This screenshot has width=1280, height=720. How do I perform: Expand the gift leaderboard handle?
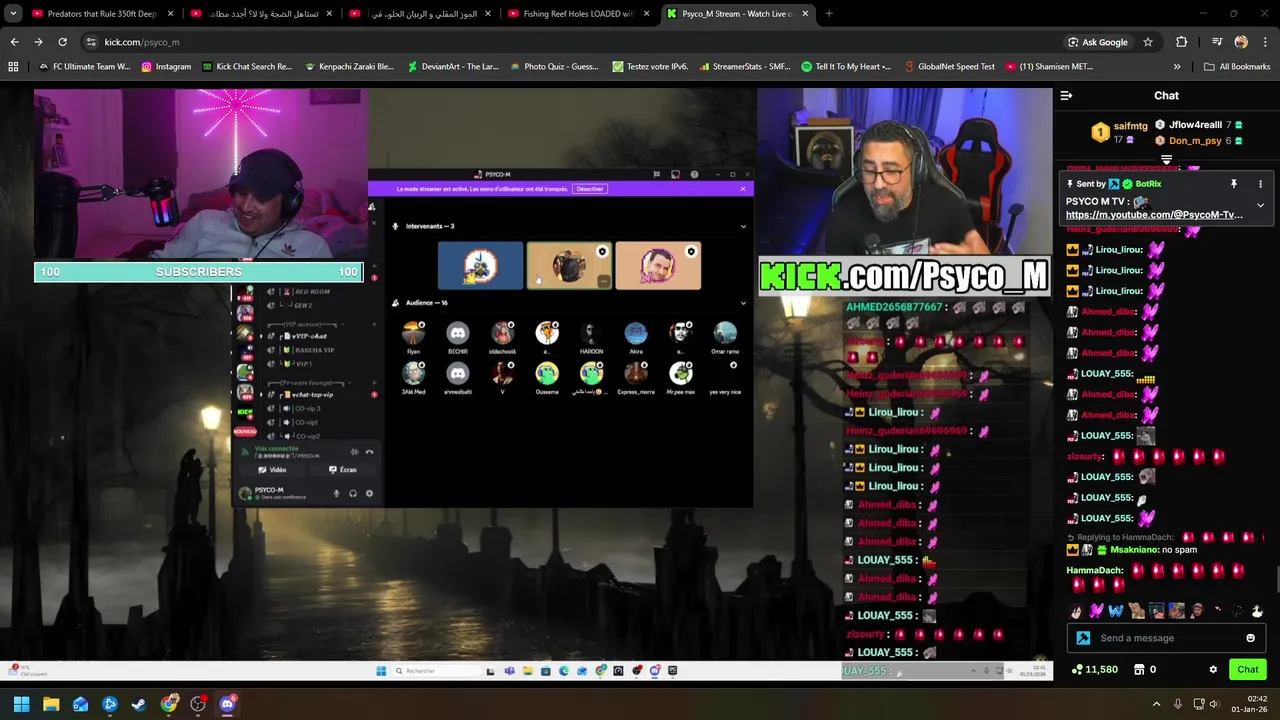point(1166,159)
